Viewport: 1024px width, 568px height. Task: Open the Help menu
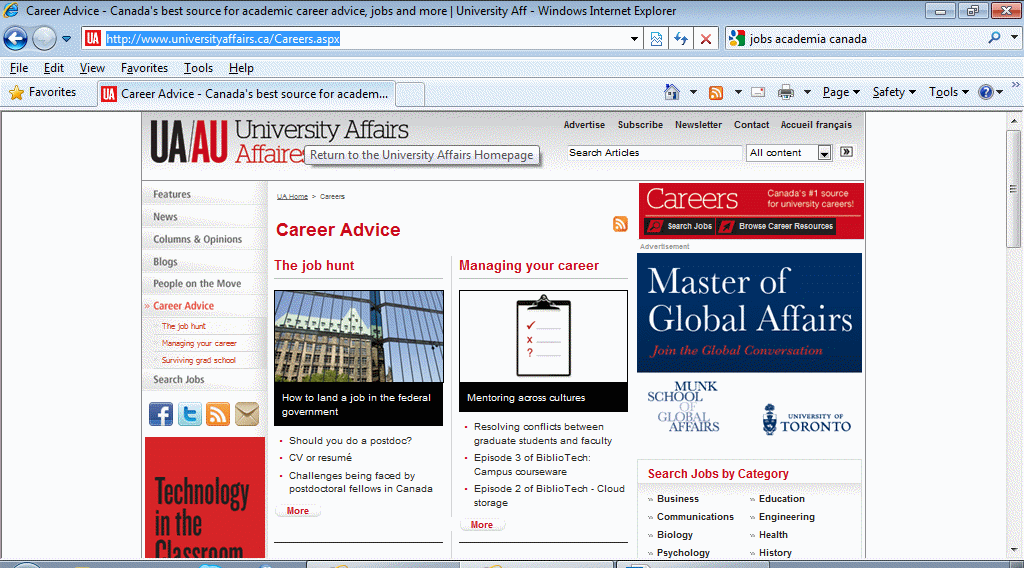[241, 68]
